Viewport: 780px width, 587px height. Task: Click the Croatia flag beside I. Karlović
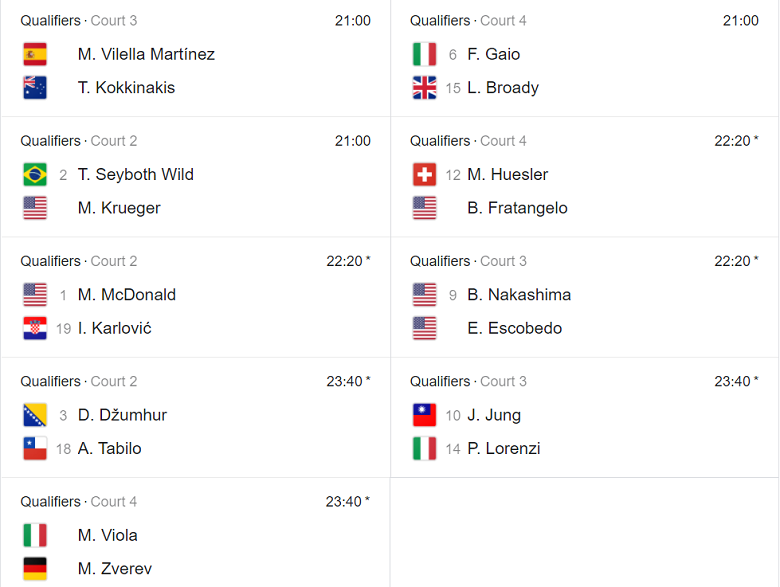coord(35,328)
